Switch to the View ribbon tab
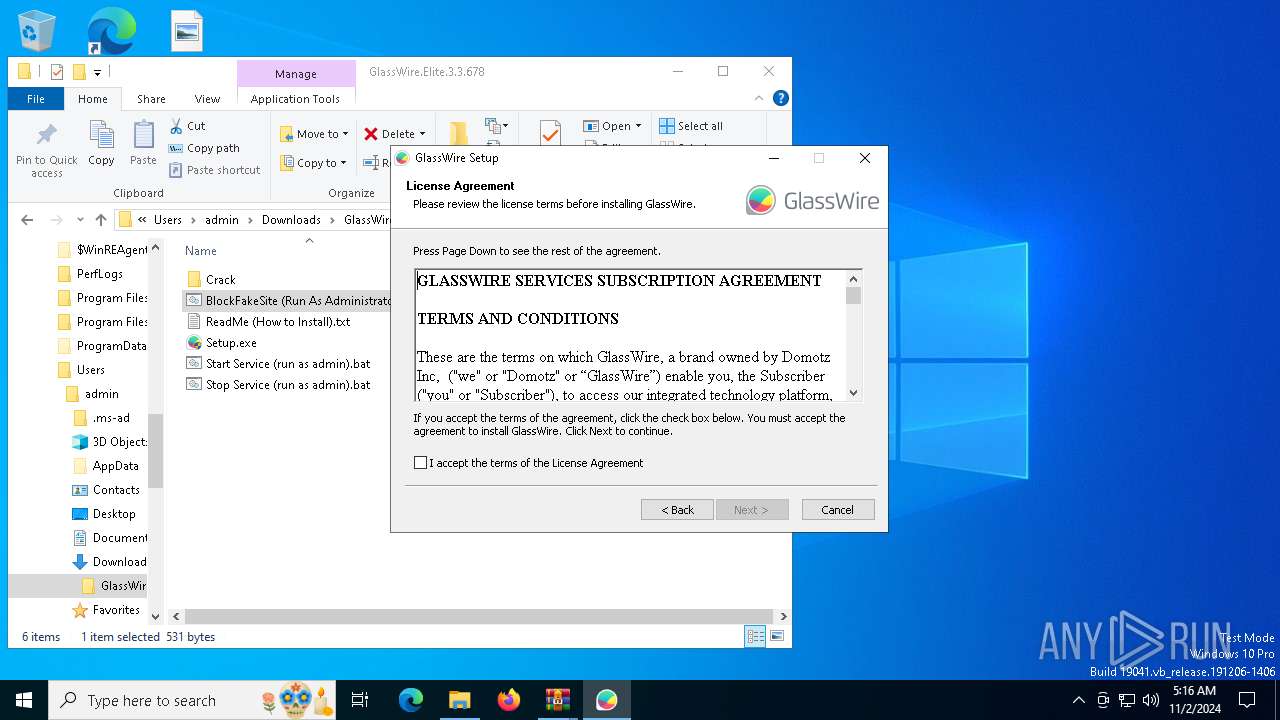 [x=207, y=99]
